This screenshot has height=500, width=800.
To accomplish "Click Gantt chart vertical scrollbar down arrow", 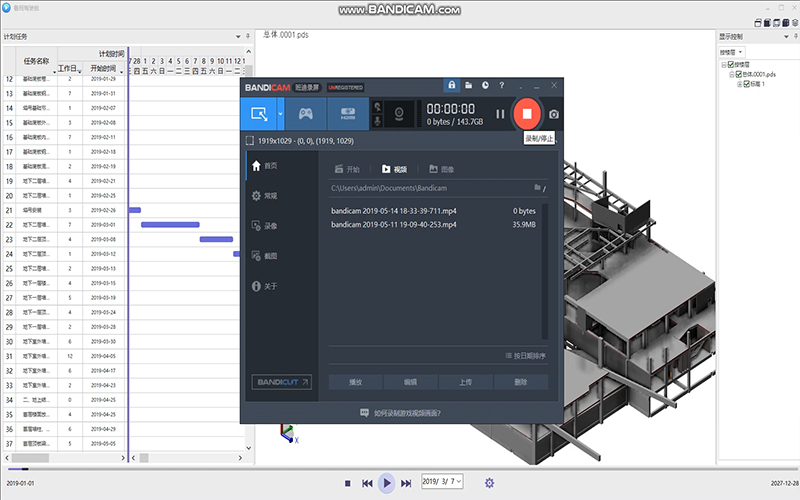I will 248,448.
